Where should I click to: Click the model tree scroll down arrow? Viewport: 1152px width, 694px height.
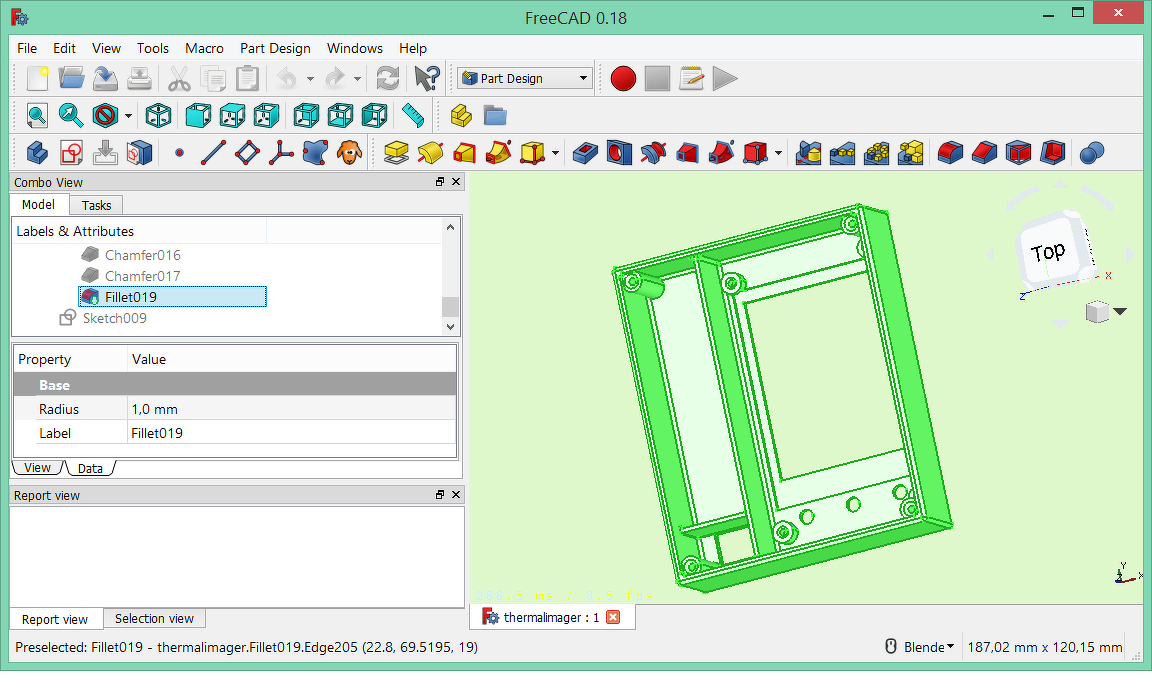pyautogui.click(x=450, y=327)
